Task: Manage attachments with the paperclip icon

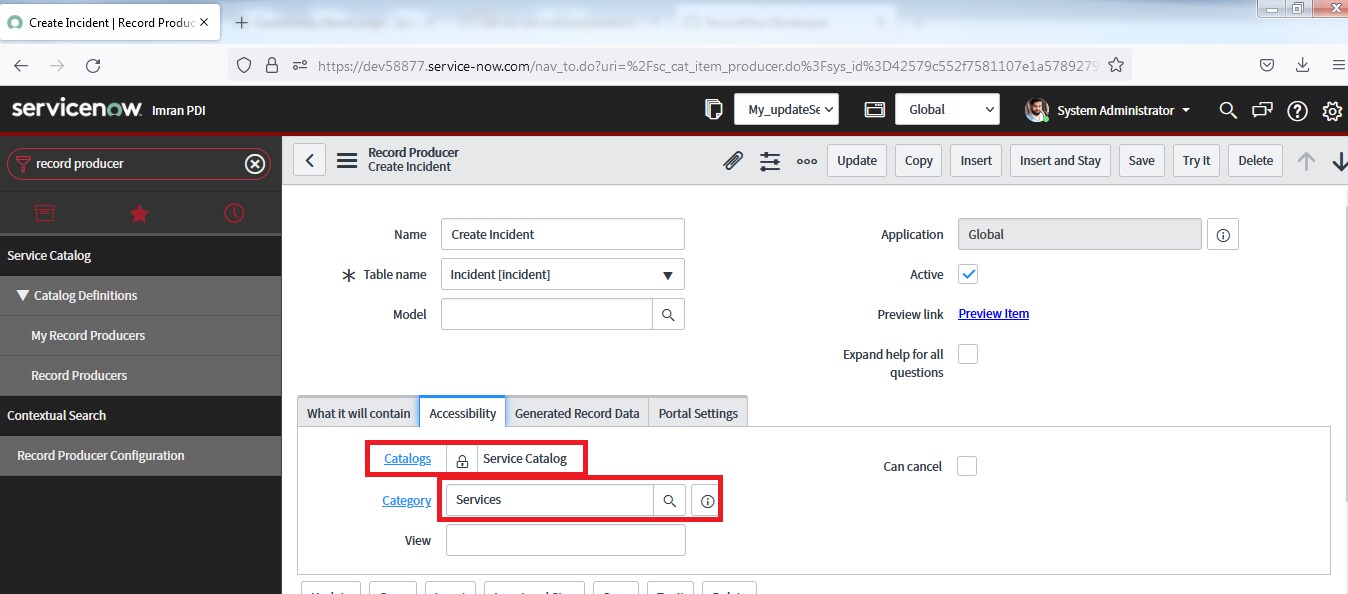Action: coord(733,160)
